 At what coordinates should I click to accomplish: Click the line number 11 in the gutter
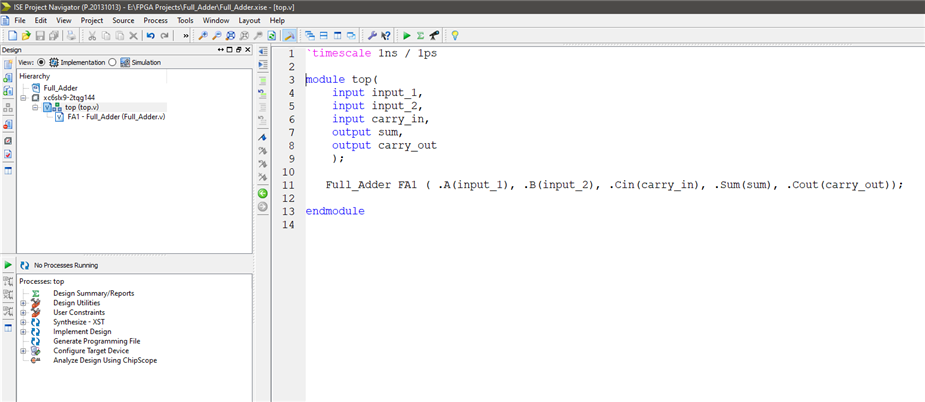(x=288, y=185)
